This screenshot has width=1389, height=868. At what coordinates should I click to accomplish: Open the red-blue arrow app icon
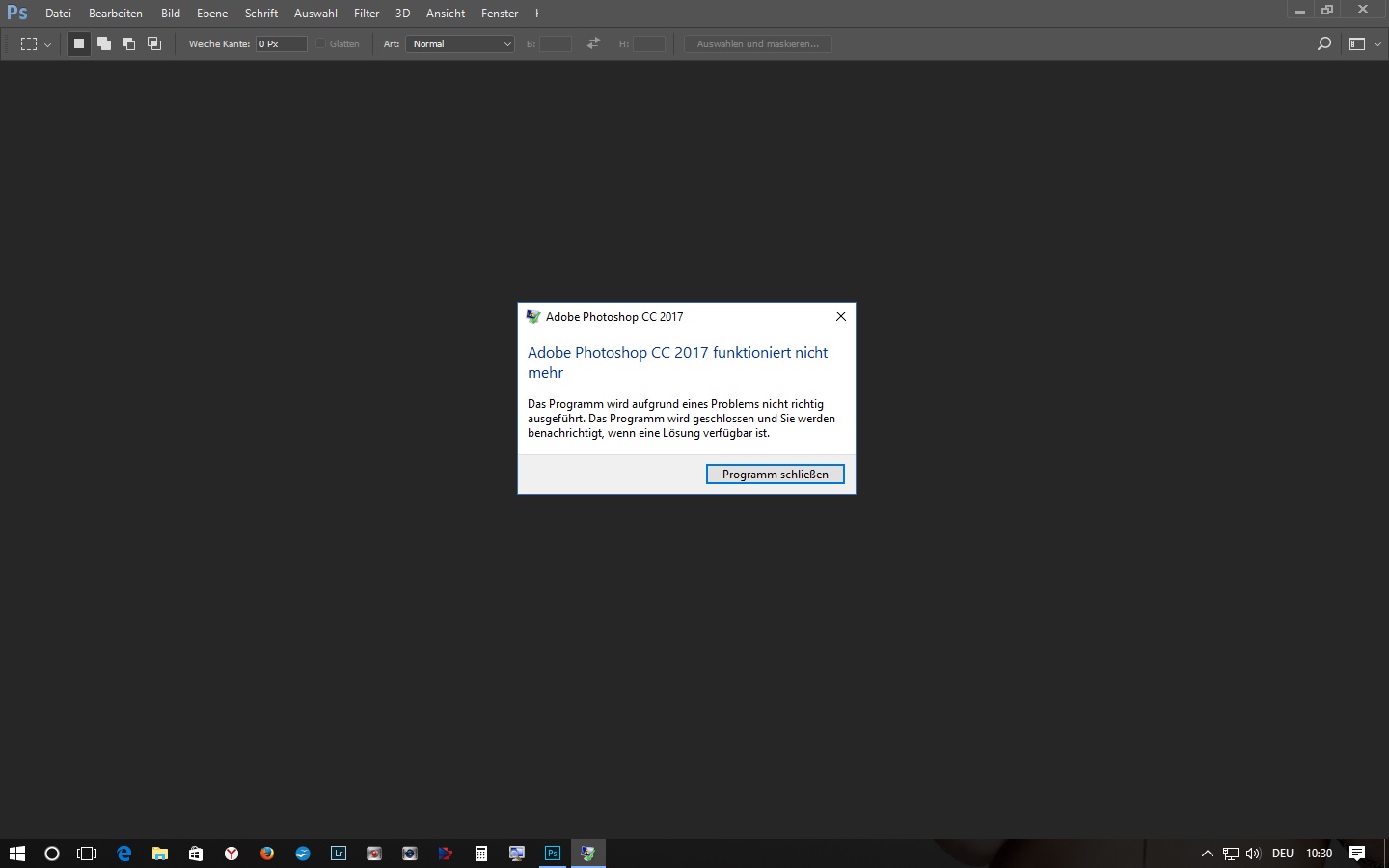[446, 854]
